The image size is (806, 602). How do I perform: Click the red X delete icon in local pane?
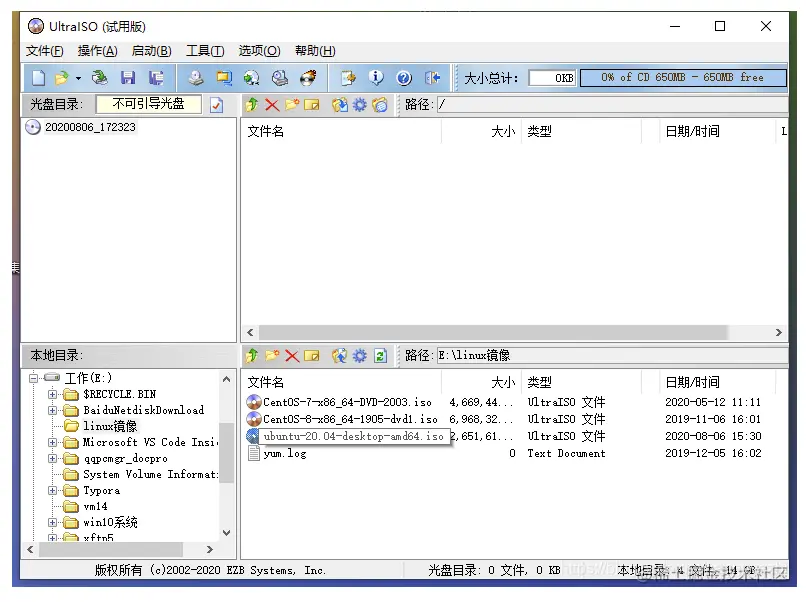point(291,356)
